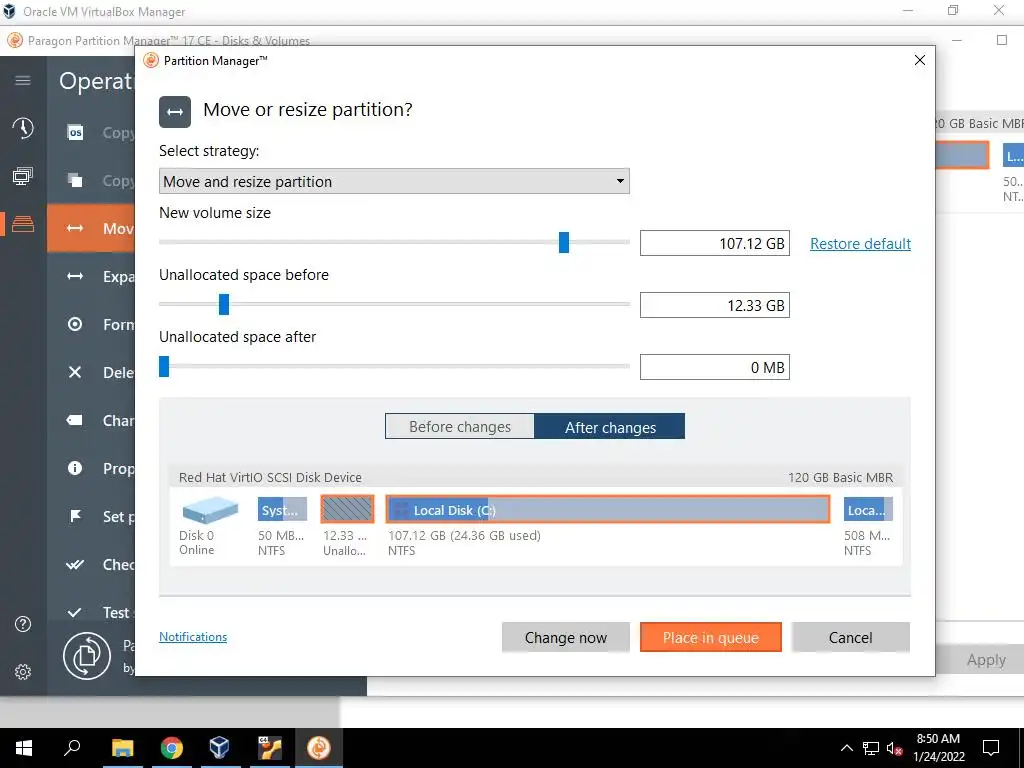1024x768 pixels.
Task: Open taskbar search magnifier
Action: tap(72, 748)
